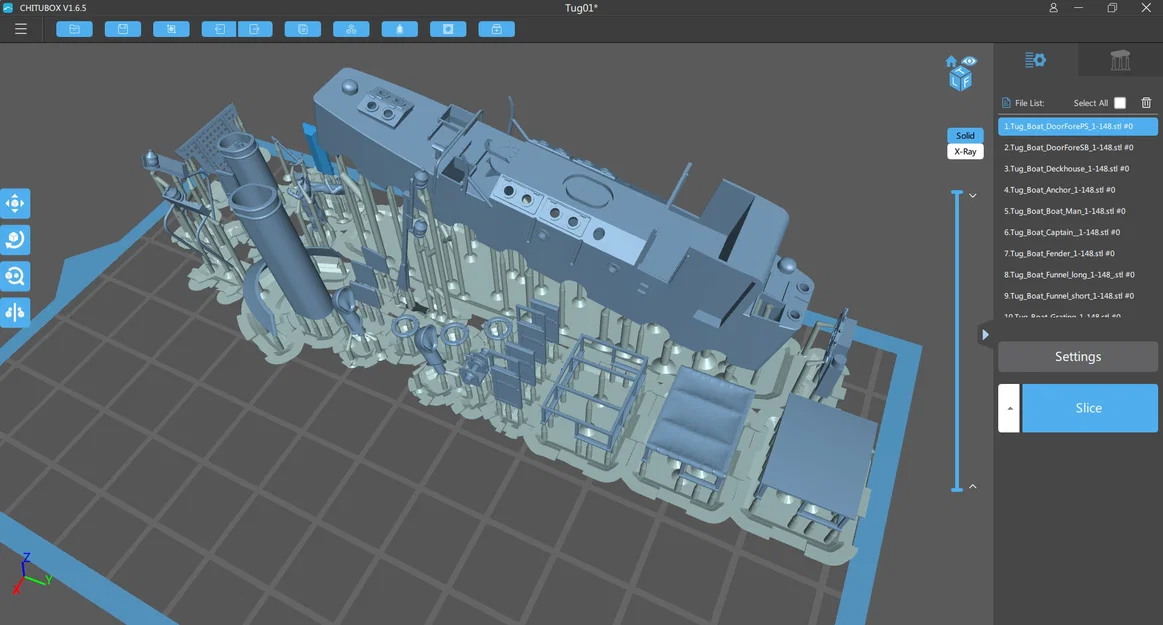Select the Rotate tool in left sidebar
This screenshot has width=1163, height=625.
click(x=15, y=239)
